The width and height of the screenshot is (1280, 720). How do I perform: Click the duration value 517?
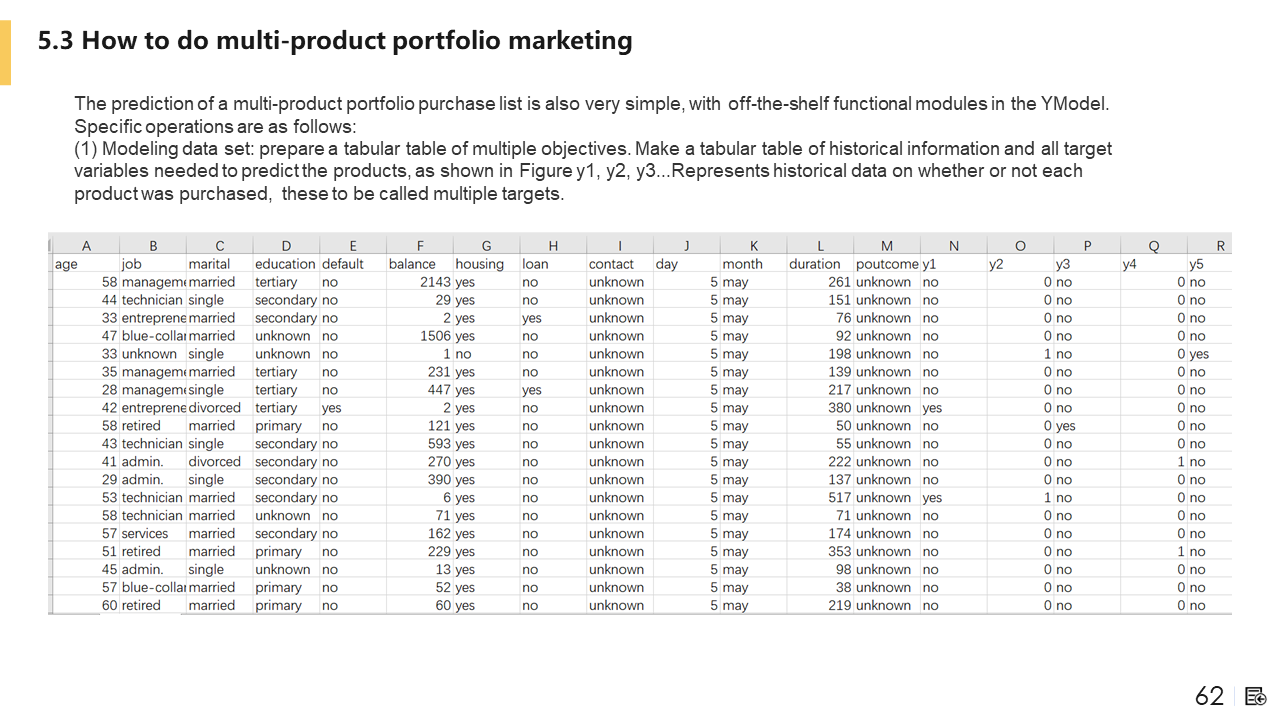tap(839, 497)
